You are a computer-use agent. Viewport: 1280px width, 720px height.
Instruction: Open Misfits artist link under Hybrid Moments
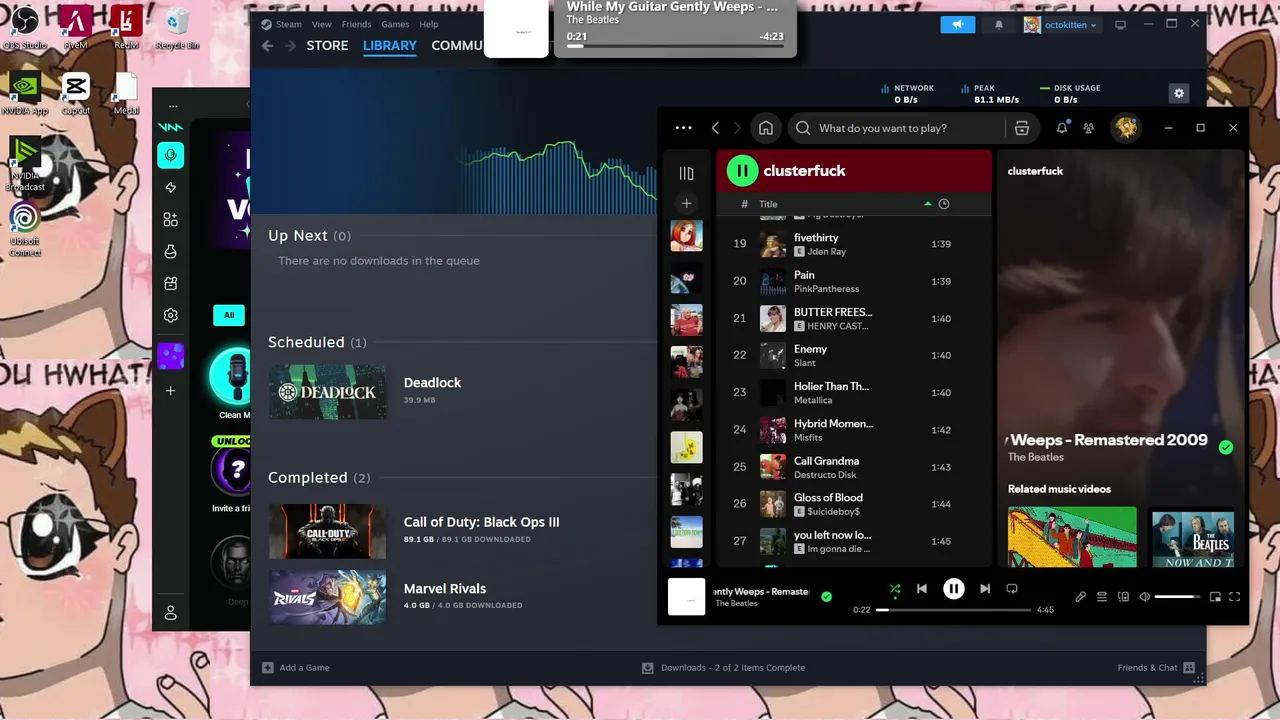coord(808,437)
